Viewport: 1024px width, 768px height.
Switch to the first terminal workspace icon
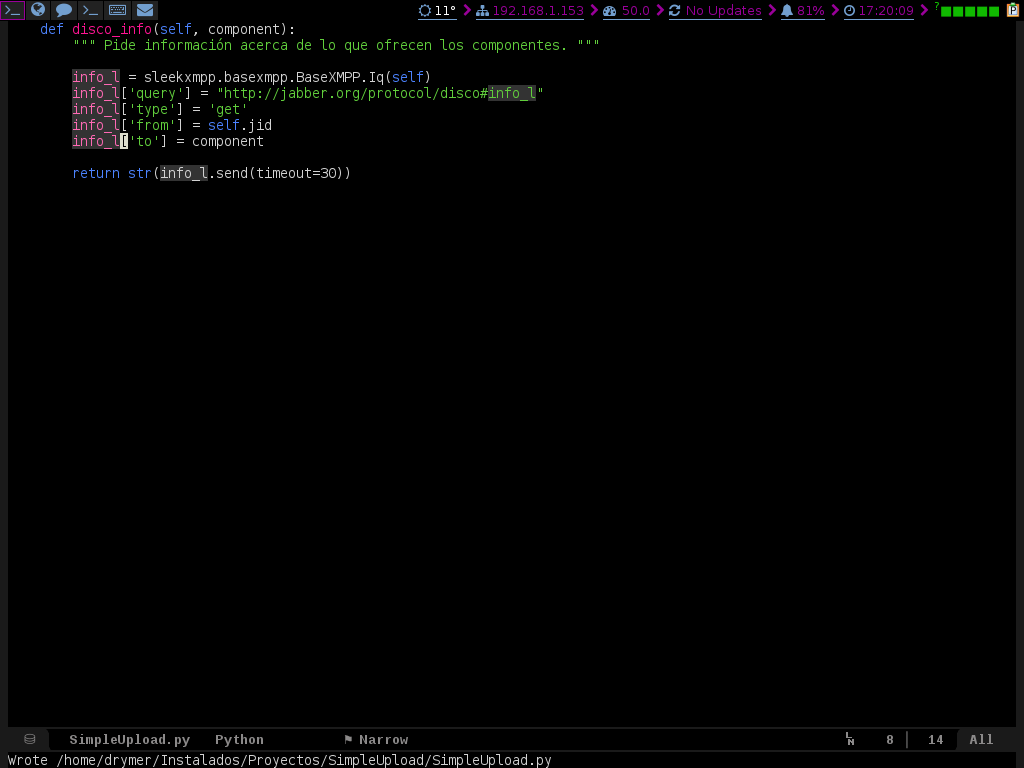coord(13,10)
